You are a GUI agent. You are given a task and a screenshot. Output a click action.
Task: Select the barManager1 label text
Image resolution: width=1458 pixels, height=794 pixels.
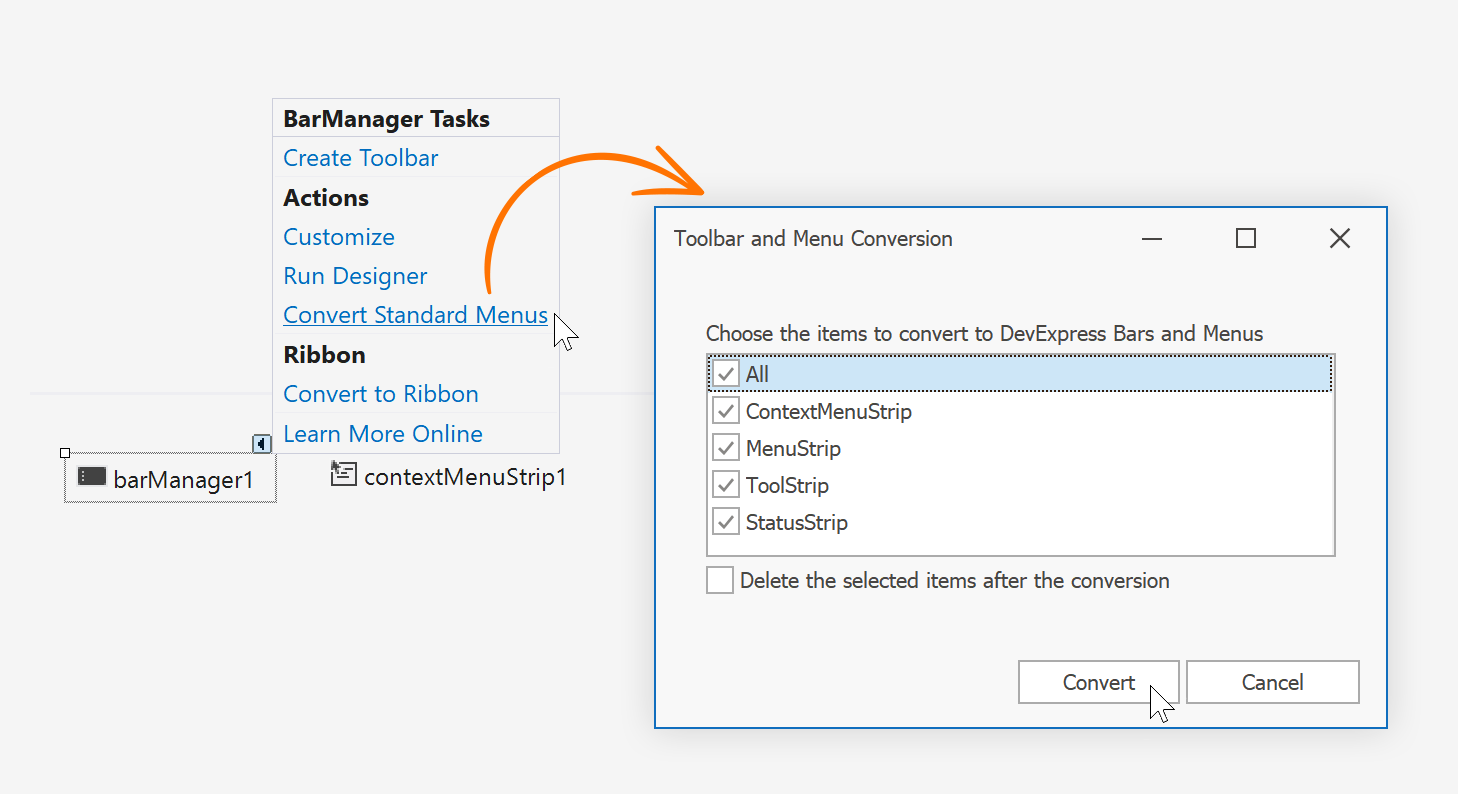pyautogui.click(x=184, y=480)
